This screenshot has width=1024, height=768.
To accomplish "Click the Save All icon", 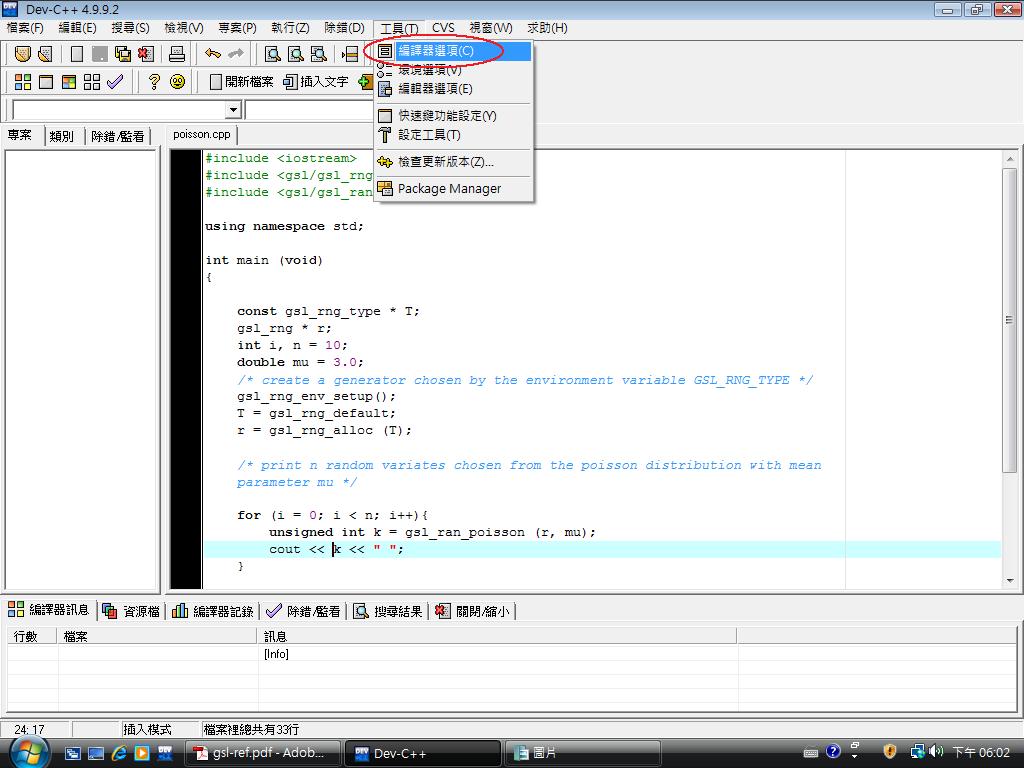I will pos(123,54).
